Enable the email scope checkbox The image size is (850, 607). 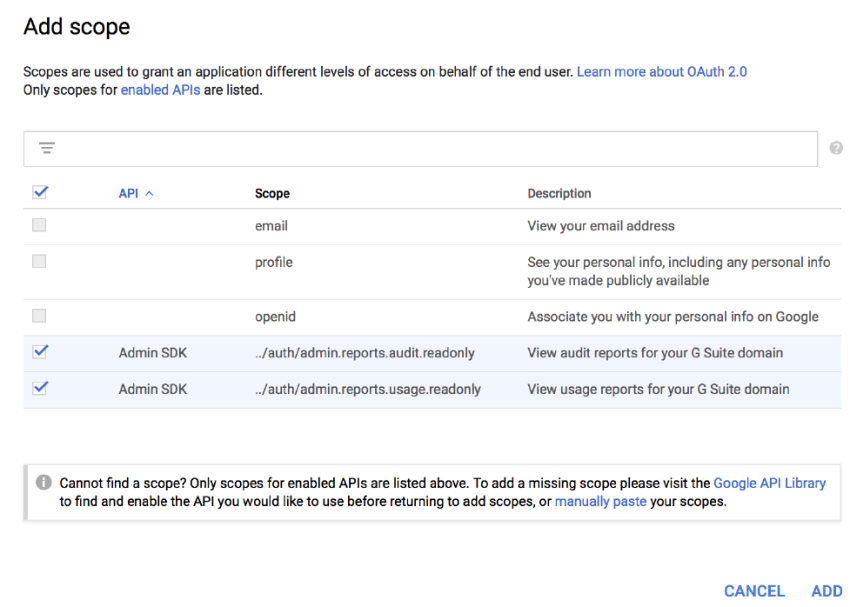click(40, 226)
